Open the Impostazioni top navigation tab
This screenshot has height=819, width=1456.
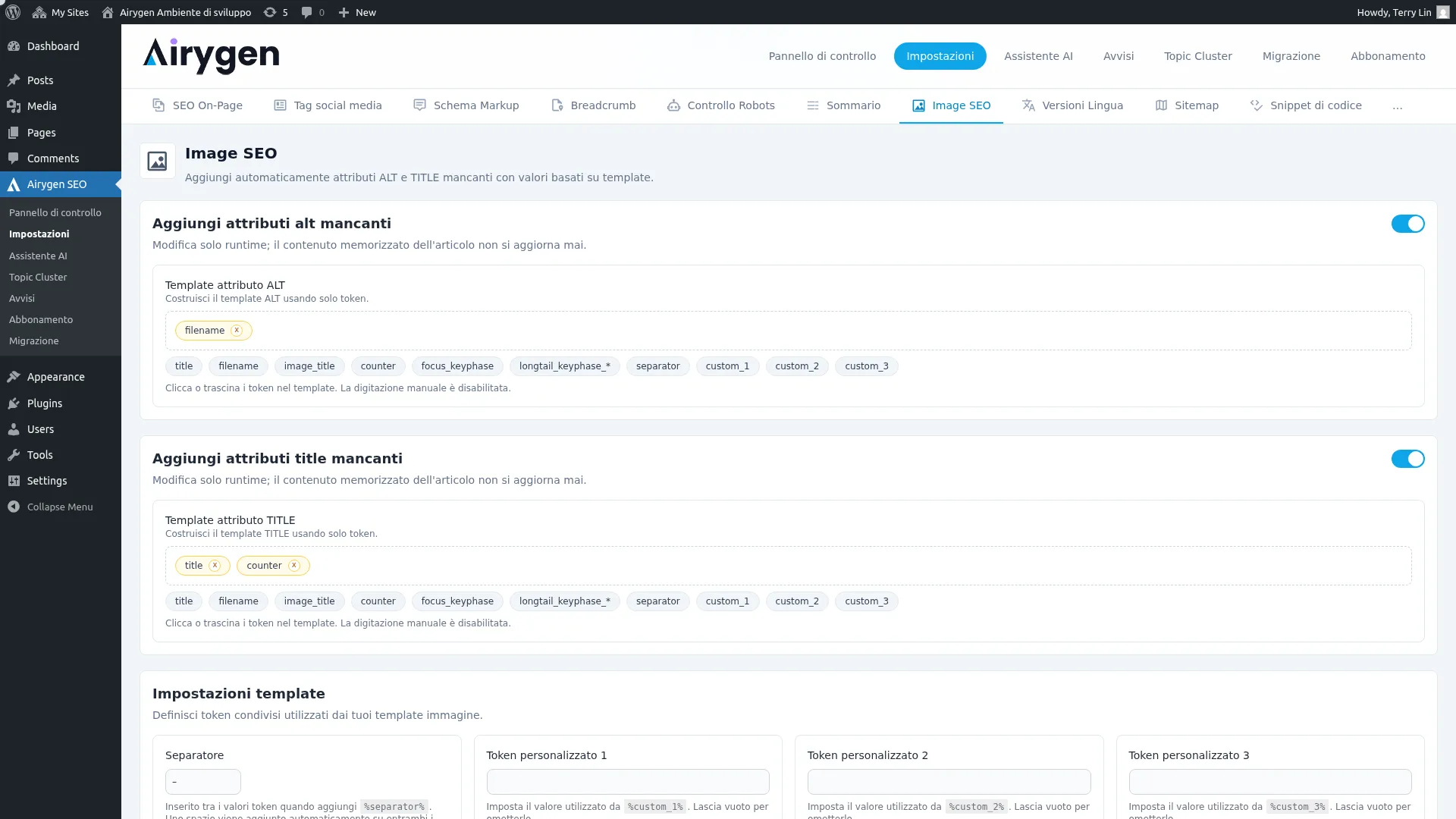tap(940, 56)
